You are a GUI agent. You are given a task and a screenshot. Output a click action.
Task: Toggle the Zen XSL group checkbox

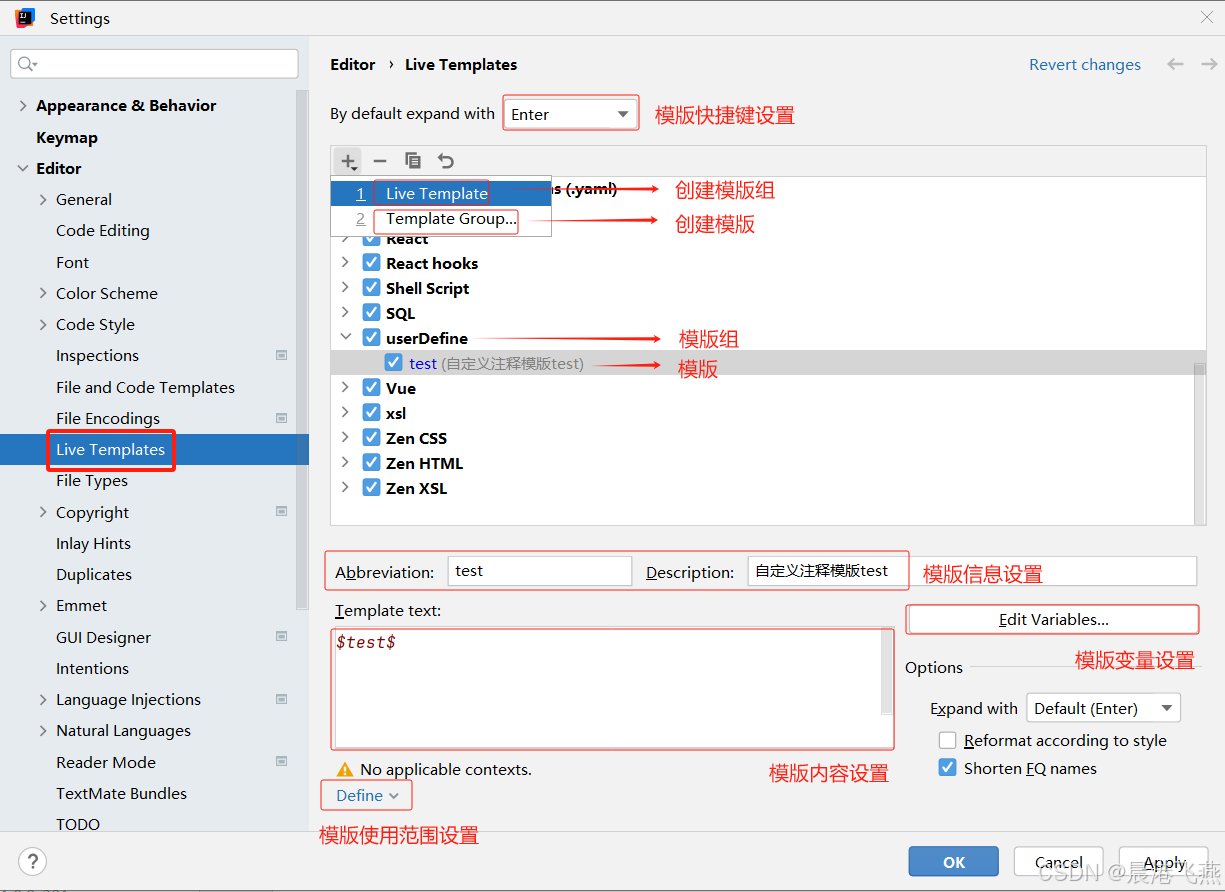click(x=371, y=488)
